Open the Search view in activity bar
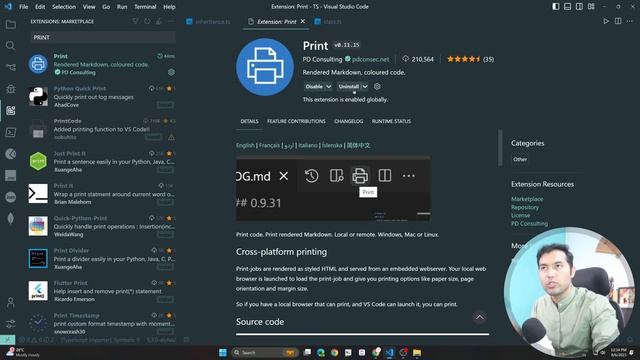The width and height of the screenshot is (640, 360). (11, 45)
